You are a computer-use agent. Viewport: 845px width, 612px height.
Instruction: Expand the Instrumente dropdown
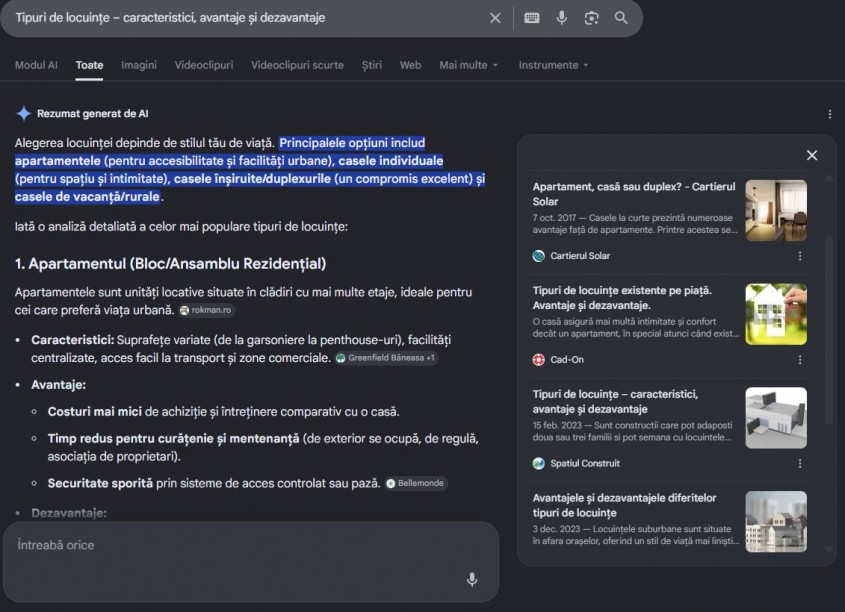[x=553, y=65]
